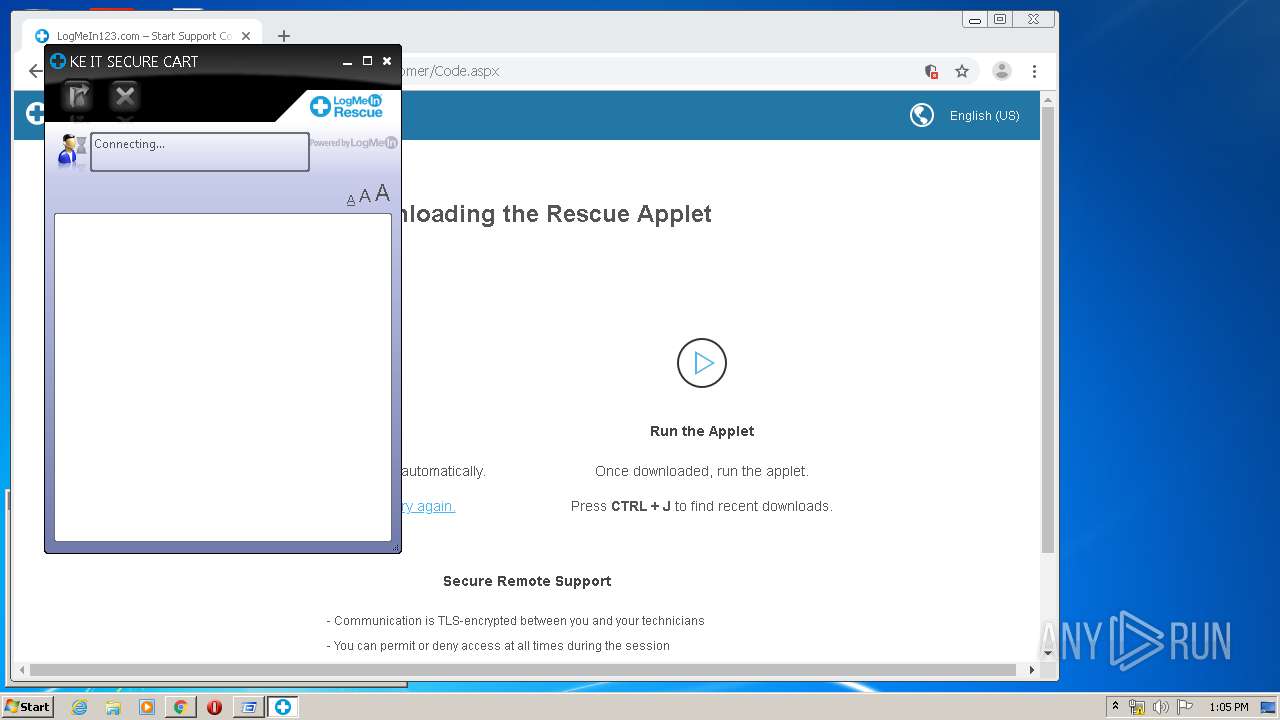This screenshot has height=720, width=1280.
Task: Close the KE IT SECURE CART applet window
Action: [x=387, y=61]
